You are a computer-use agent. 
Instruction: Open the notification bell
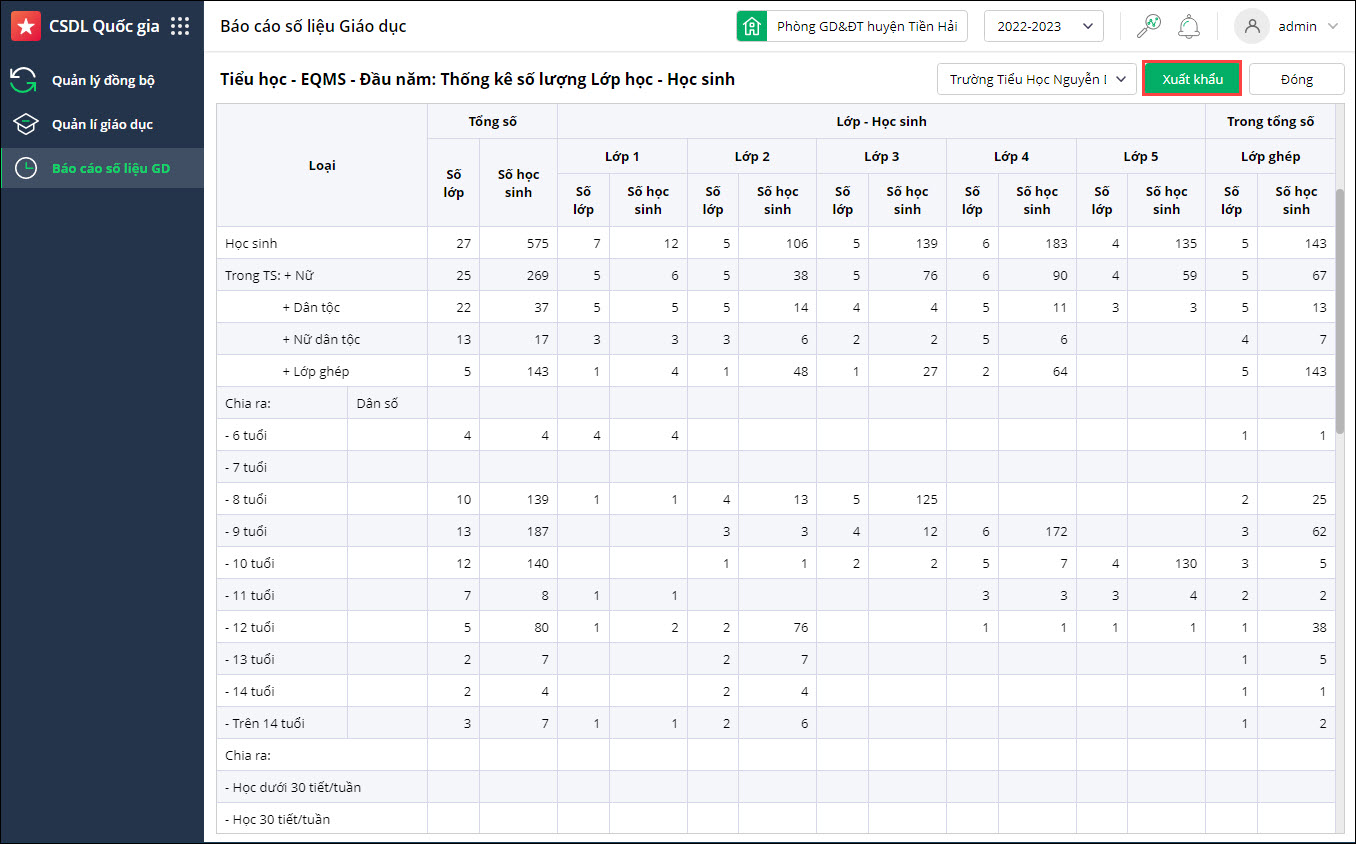(1189, 26)
